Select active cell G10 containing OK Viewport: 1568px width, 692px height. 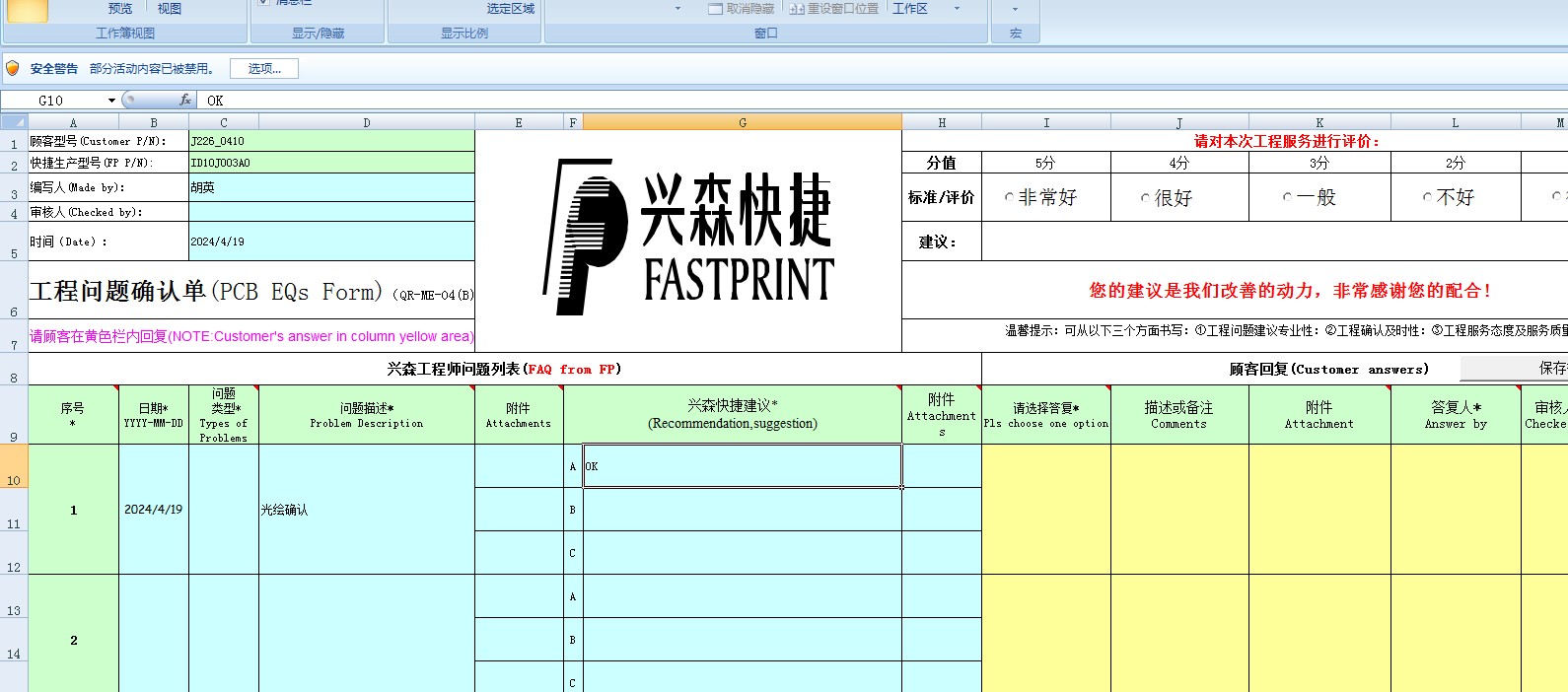pos(743,466)
